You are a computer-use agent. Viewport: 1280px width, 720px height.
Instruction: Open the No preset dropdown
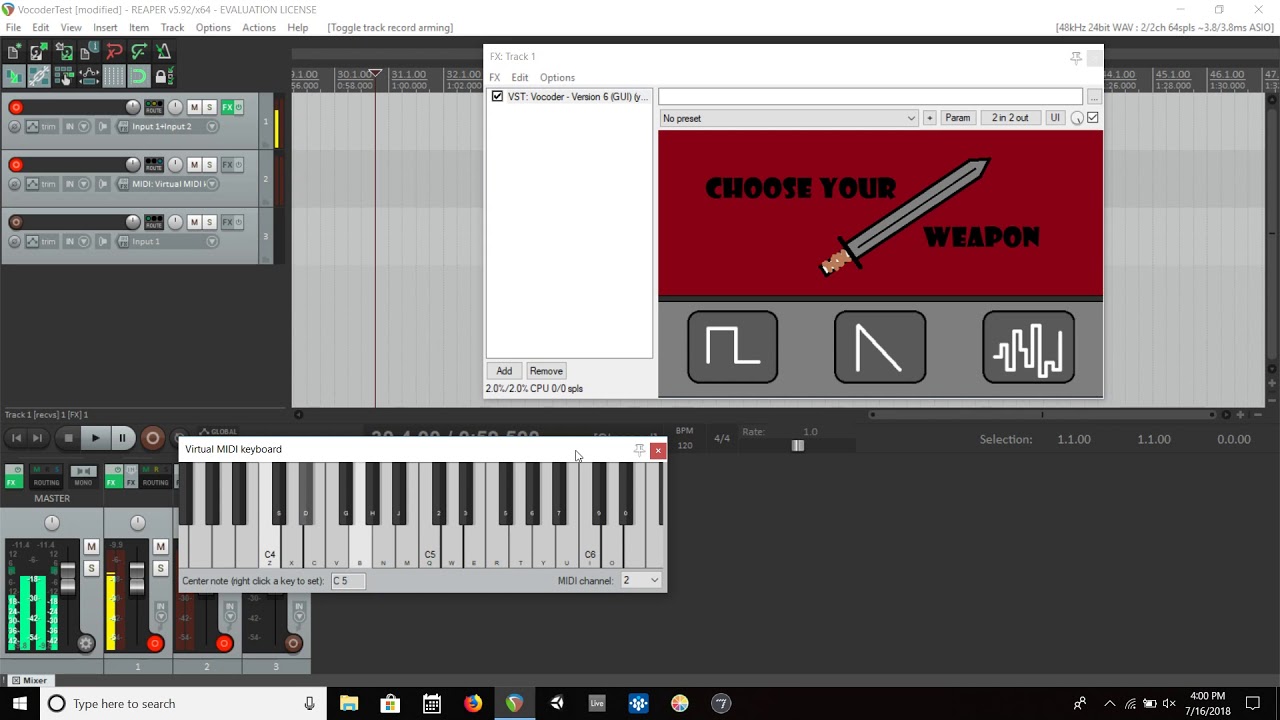coord(788,118)
